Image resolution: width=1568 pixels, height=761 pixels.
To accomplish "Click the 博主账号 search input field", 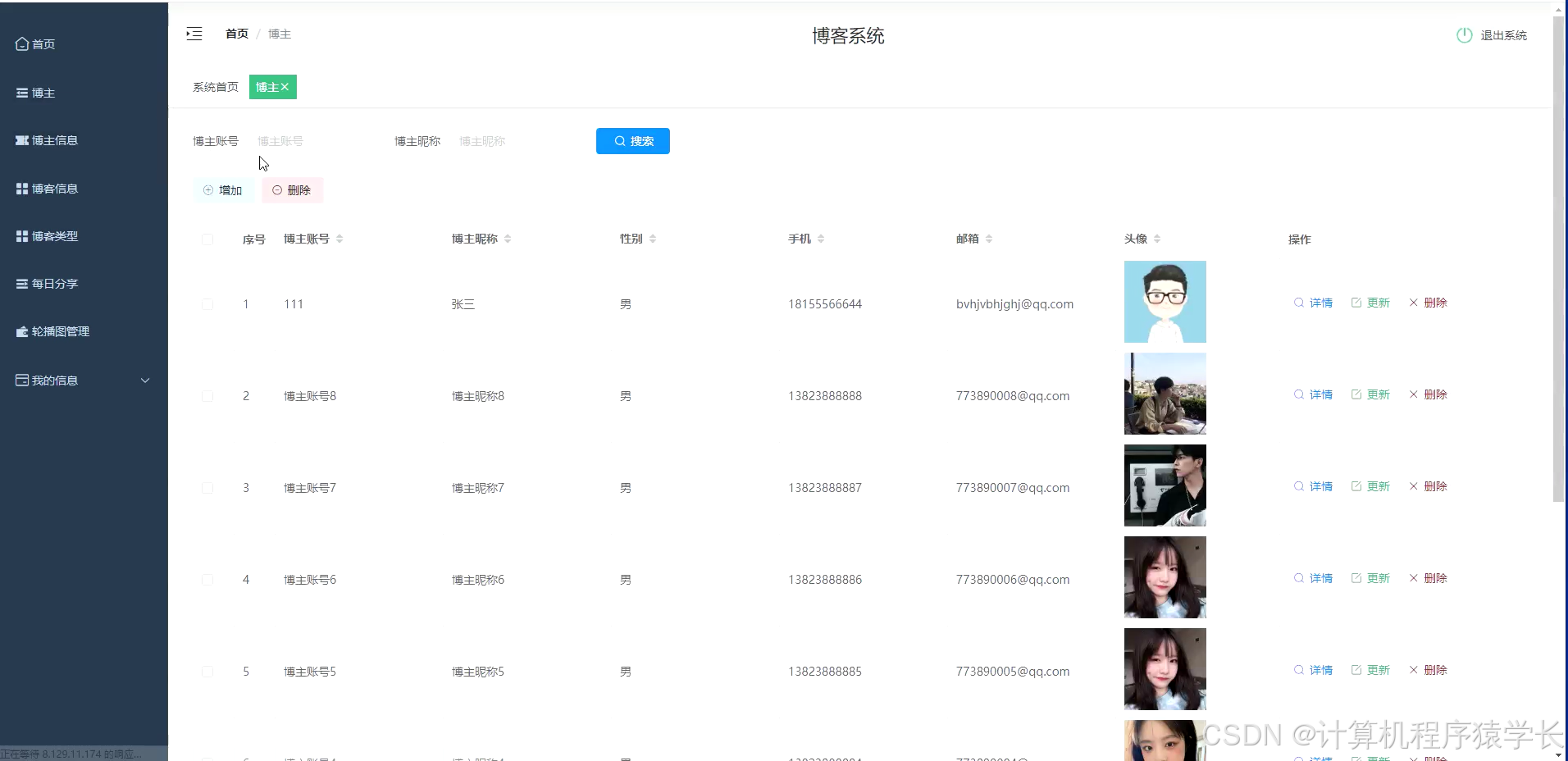I will point(315,141).
